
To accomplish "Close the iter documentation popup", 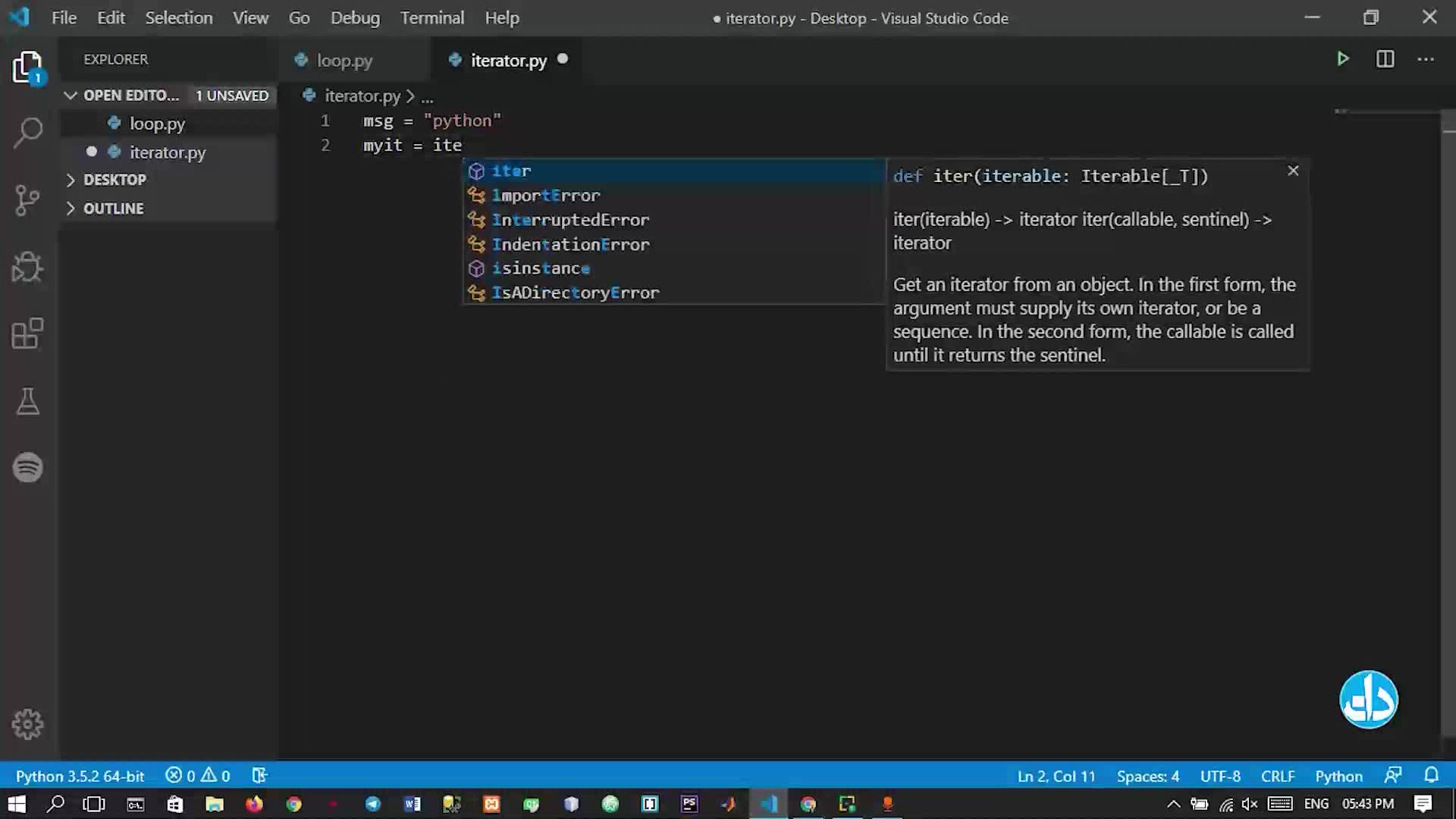I will point(1293,171).
